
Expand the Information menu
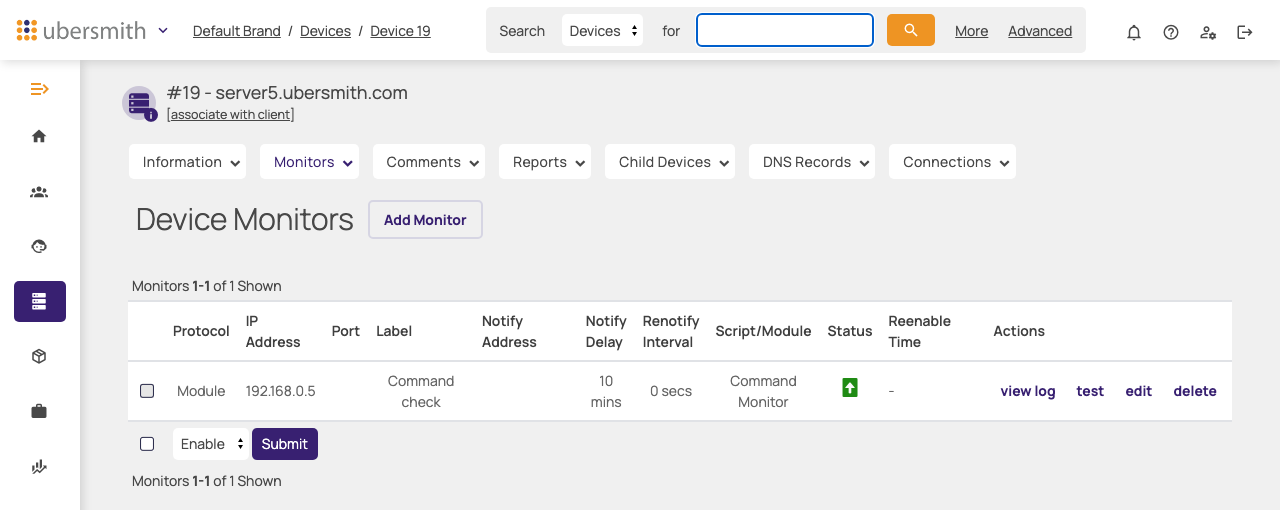tap(187, 162)
